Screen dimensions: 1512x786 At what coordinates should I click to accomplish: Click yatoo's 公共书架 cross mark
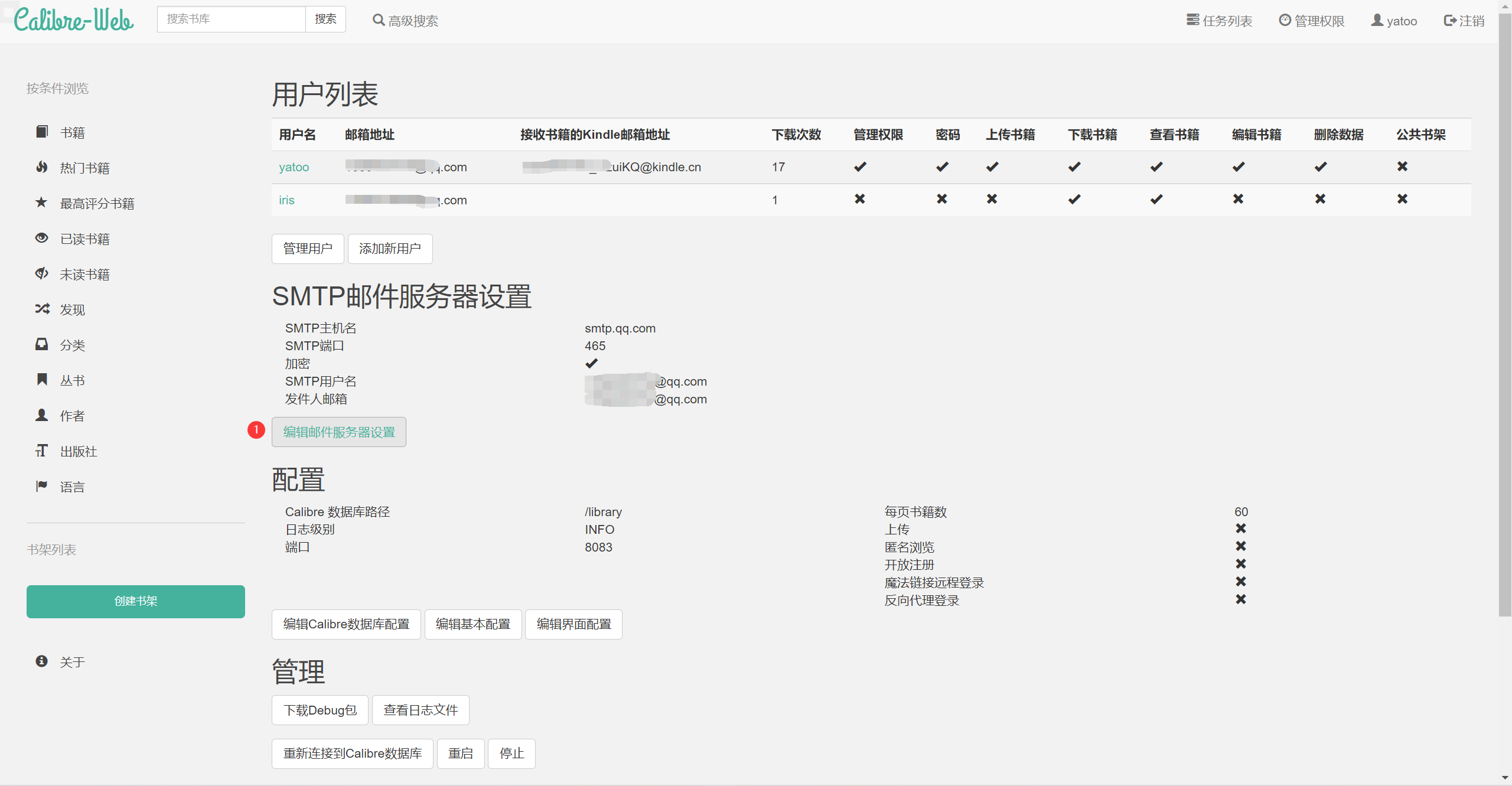pyautogui.click(x=1402, y=167)
